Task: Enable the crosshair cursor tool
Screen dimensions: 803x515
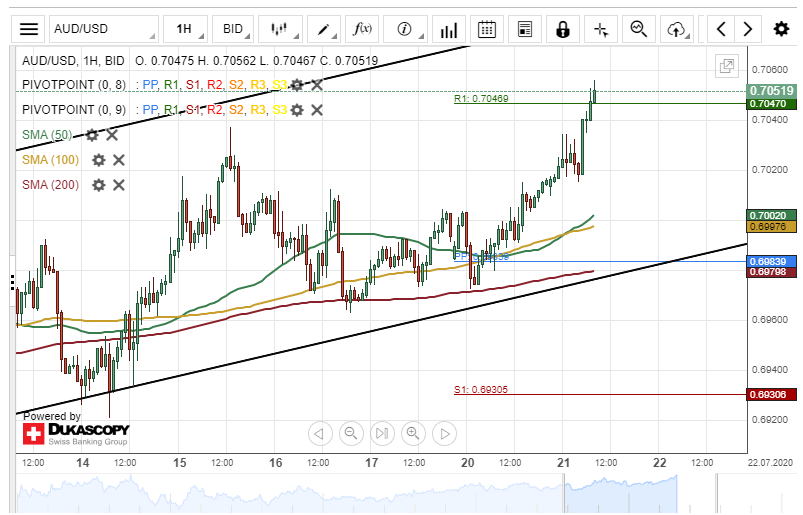Action: point(601,29)
